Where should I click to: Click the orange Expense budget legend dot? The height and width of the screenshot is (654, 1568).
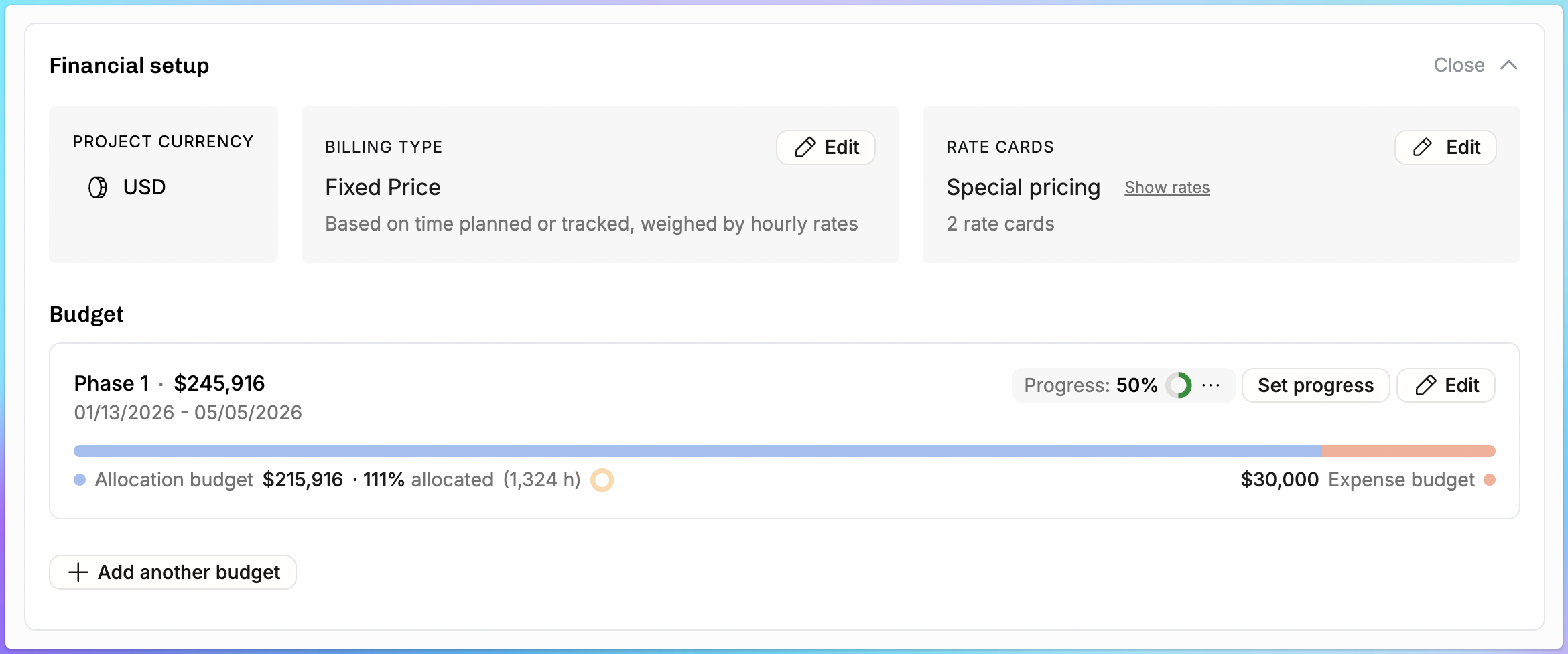click(1490, 480)
